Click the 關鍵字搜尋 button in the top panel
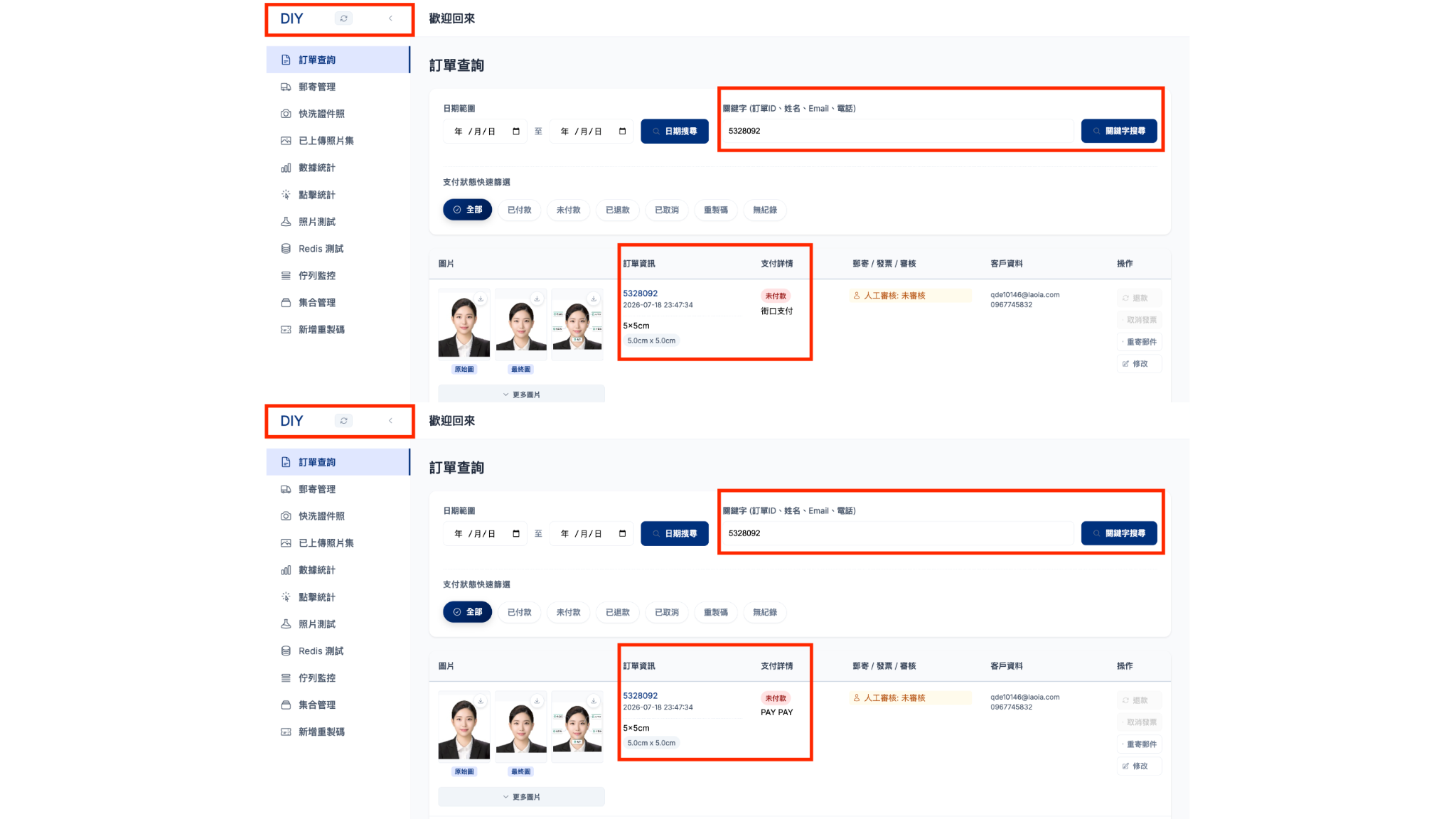Screen dimensions: 1456x819 pos(1119,131)
